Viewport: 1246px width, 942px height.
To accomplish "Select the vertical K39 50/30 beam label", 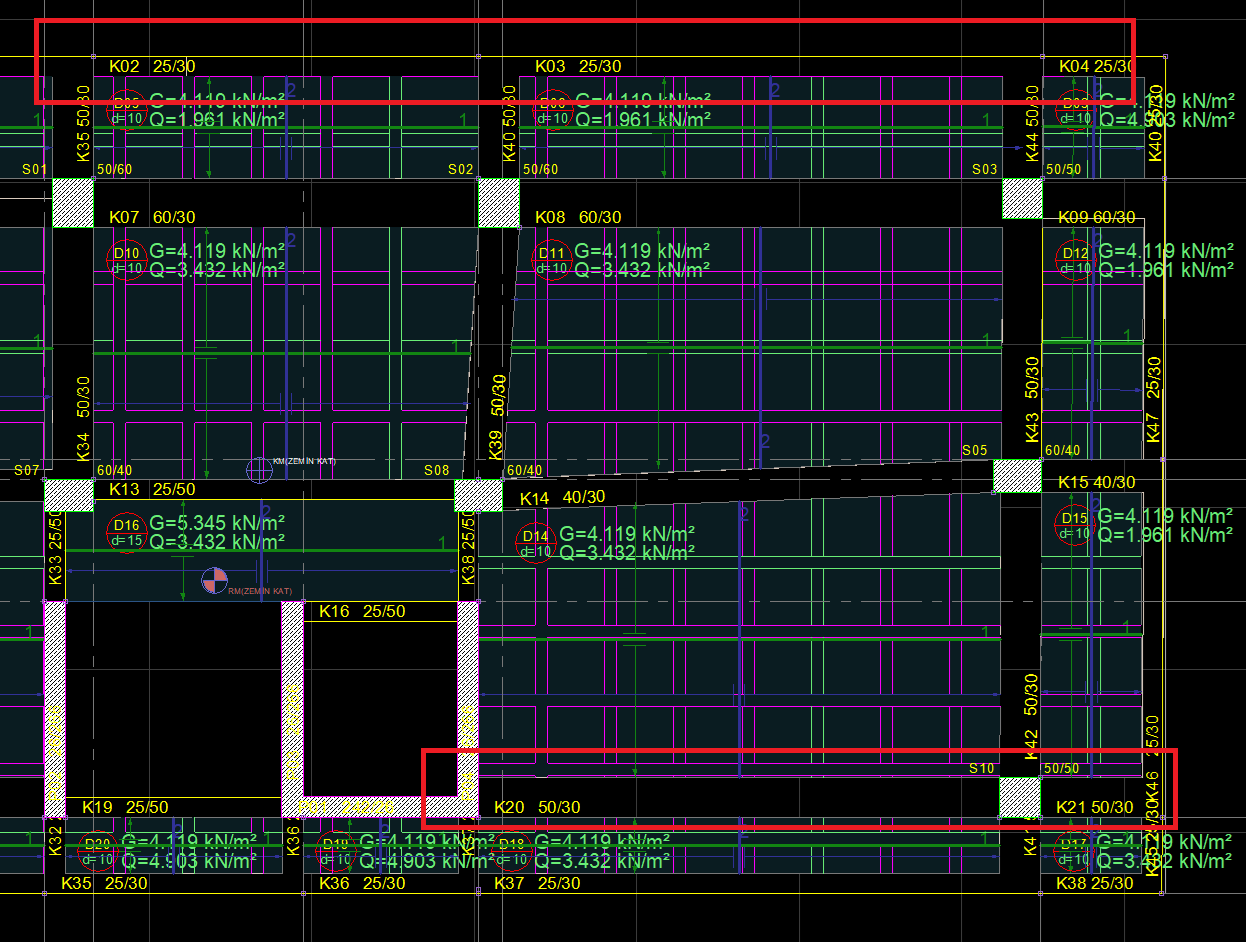I will tap(496, 418).
